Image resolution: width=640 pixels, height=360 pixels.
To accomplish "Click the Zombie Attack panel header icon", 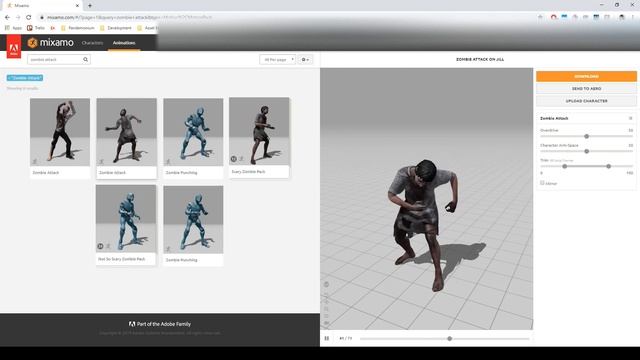I will point(631,118).
